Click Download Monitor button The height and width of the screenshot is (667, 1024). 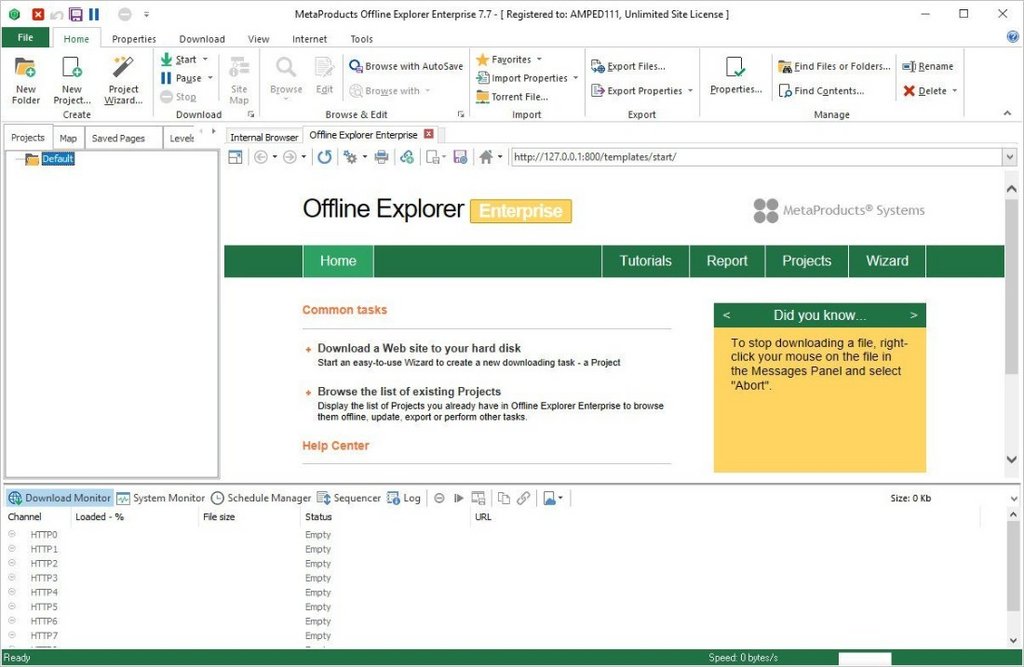click(59, 498)
